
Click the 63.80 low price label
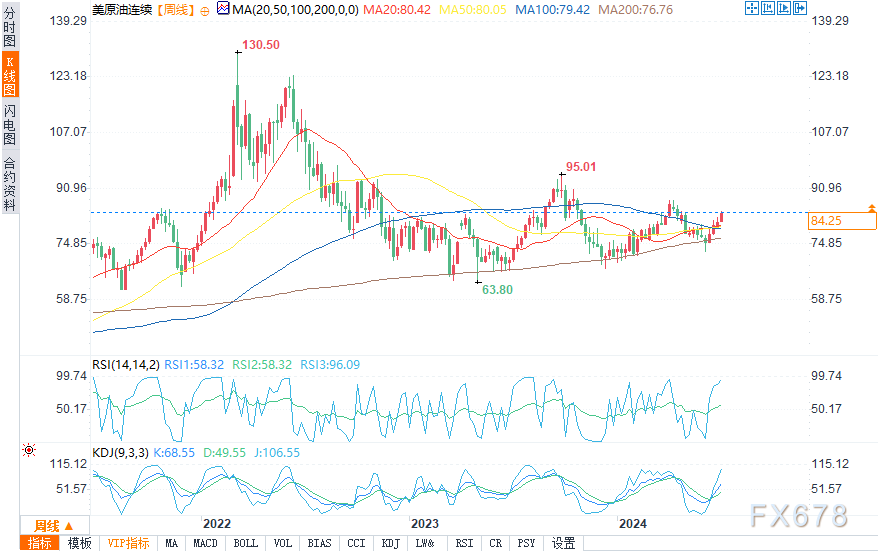click(x=497, y=289)
